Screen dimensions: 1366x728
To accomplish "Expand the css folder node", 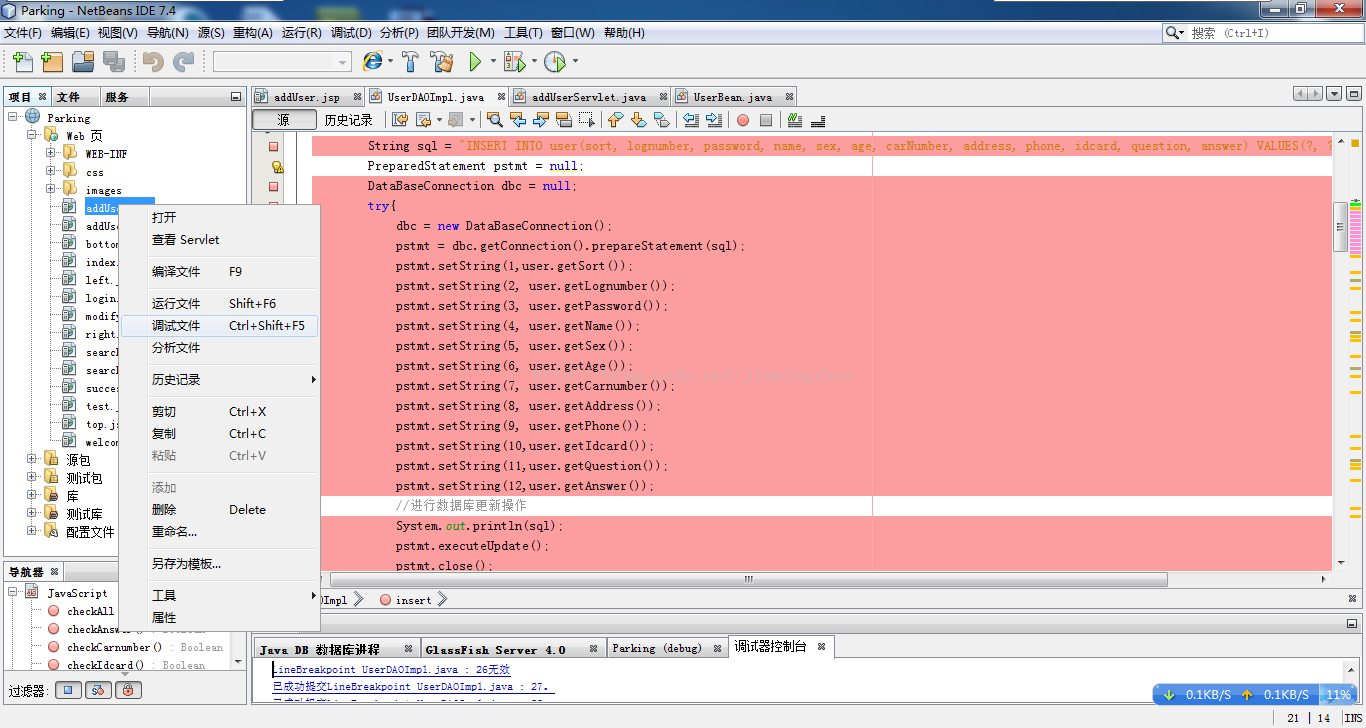I will 51,171.
